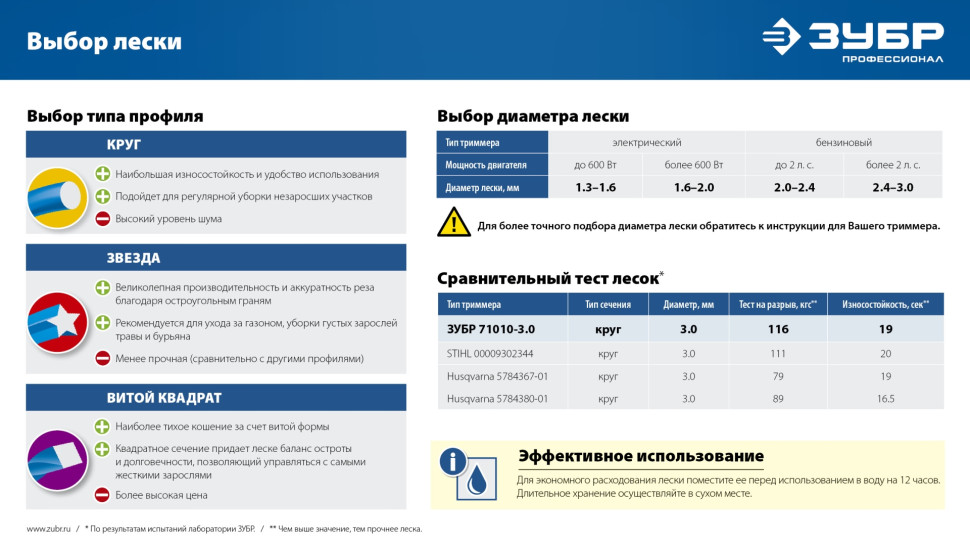Click the break test value '79'
This screenshot has width=970, height=546.
coord(778,376)
